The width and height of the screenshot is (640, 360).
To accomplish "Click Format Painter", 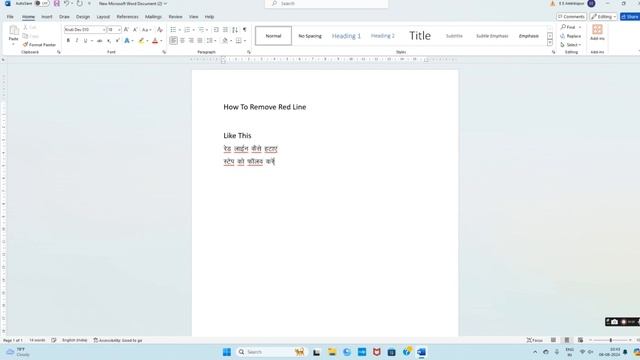I will 40,44.
